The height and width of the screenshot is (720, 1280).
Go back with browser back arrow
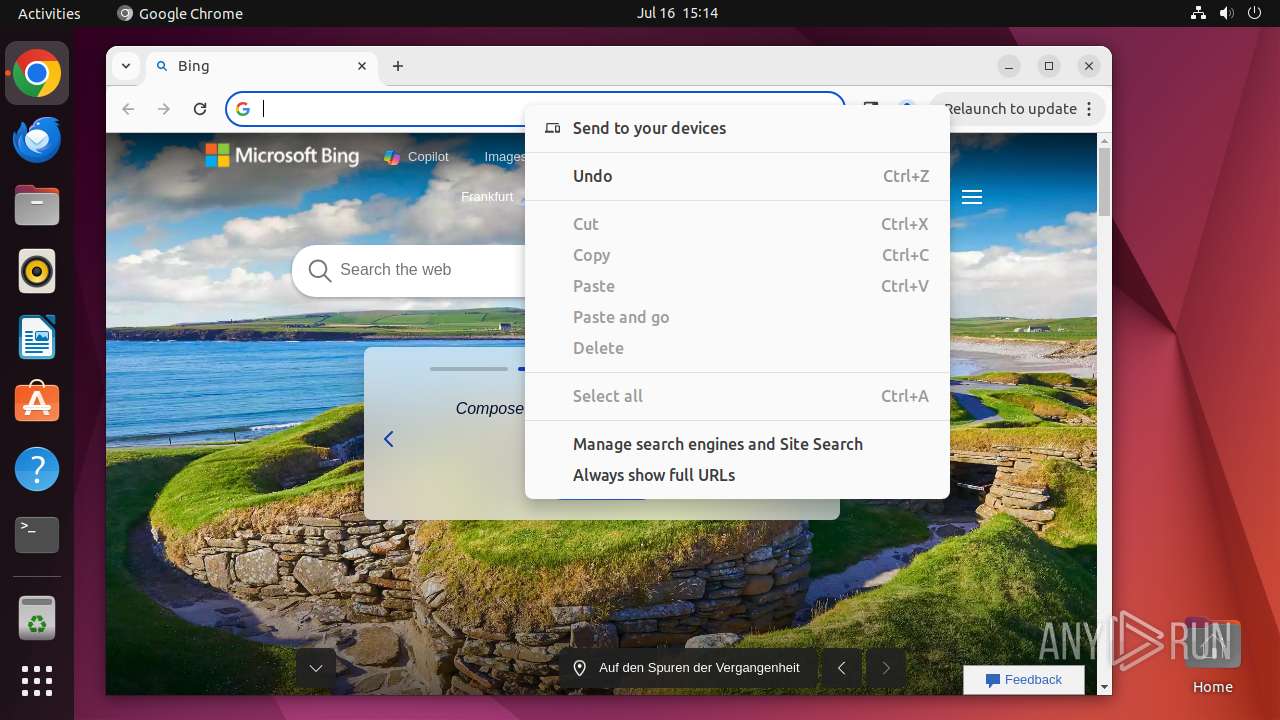[128, 109]
